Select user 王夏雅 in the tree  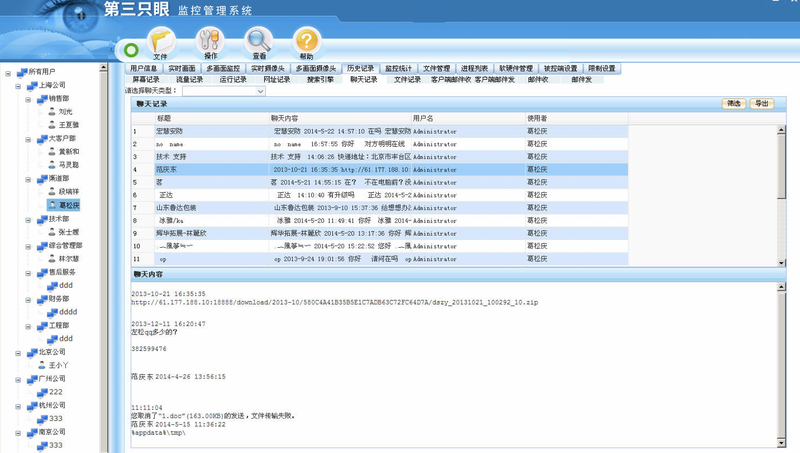click(x=64, y=124)
